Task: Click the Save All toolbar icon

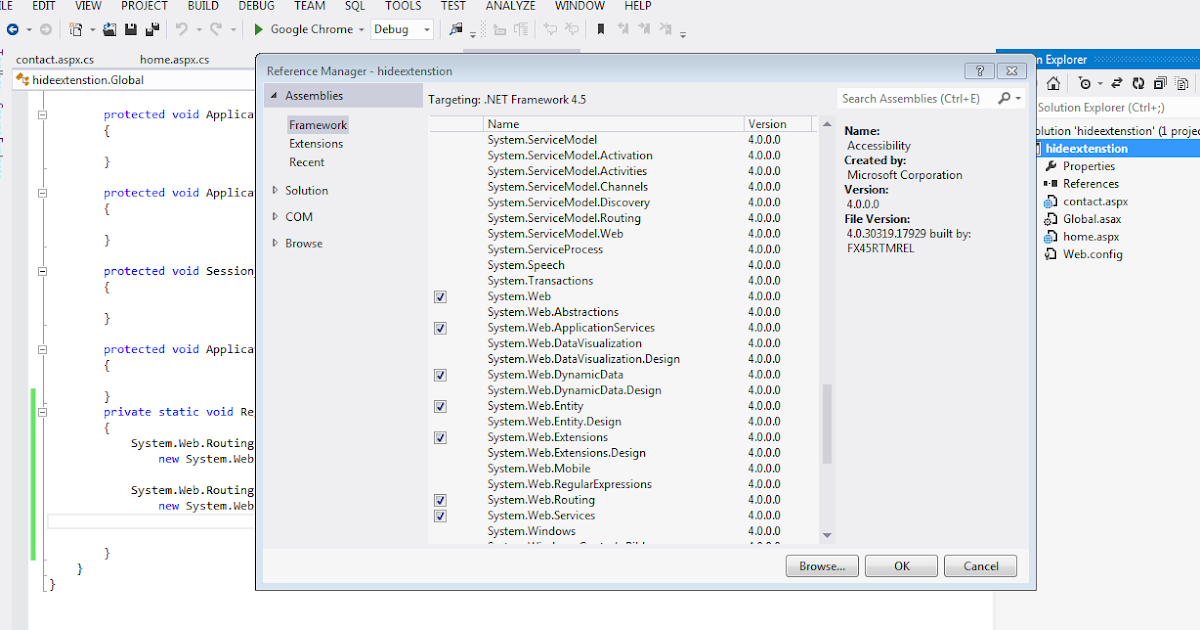Action: point(152,30)
